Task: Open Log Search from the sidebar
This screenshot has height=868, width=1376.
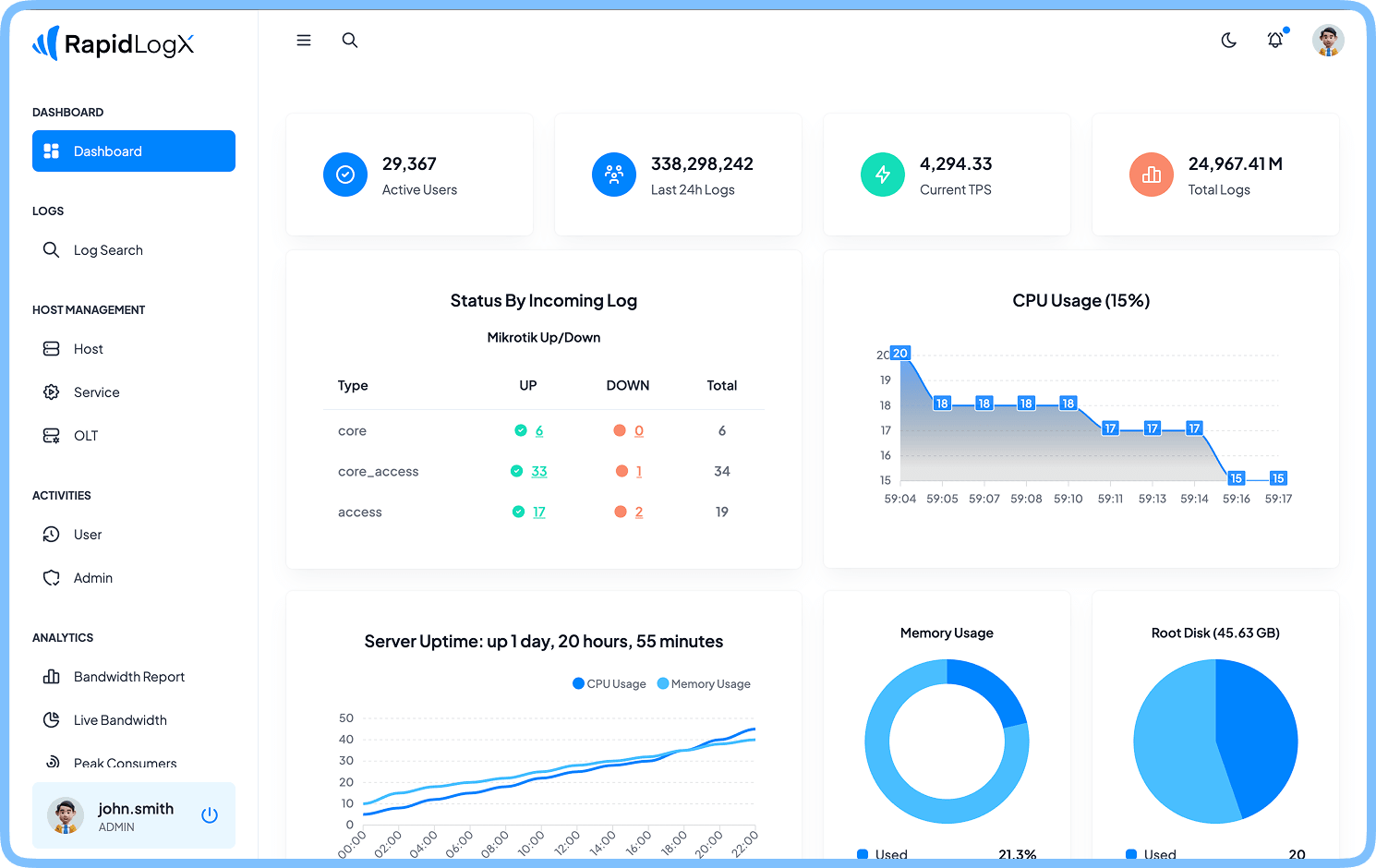Action: pos(108,250)
